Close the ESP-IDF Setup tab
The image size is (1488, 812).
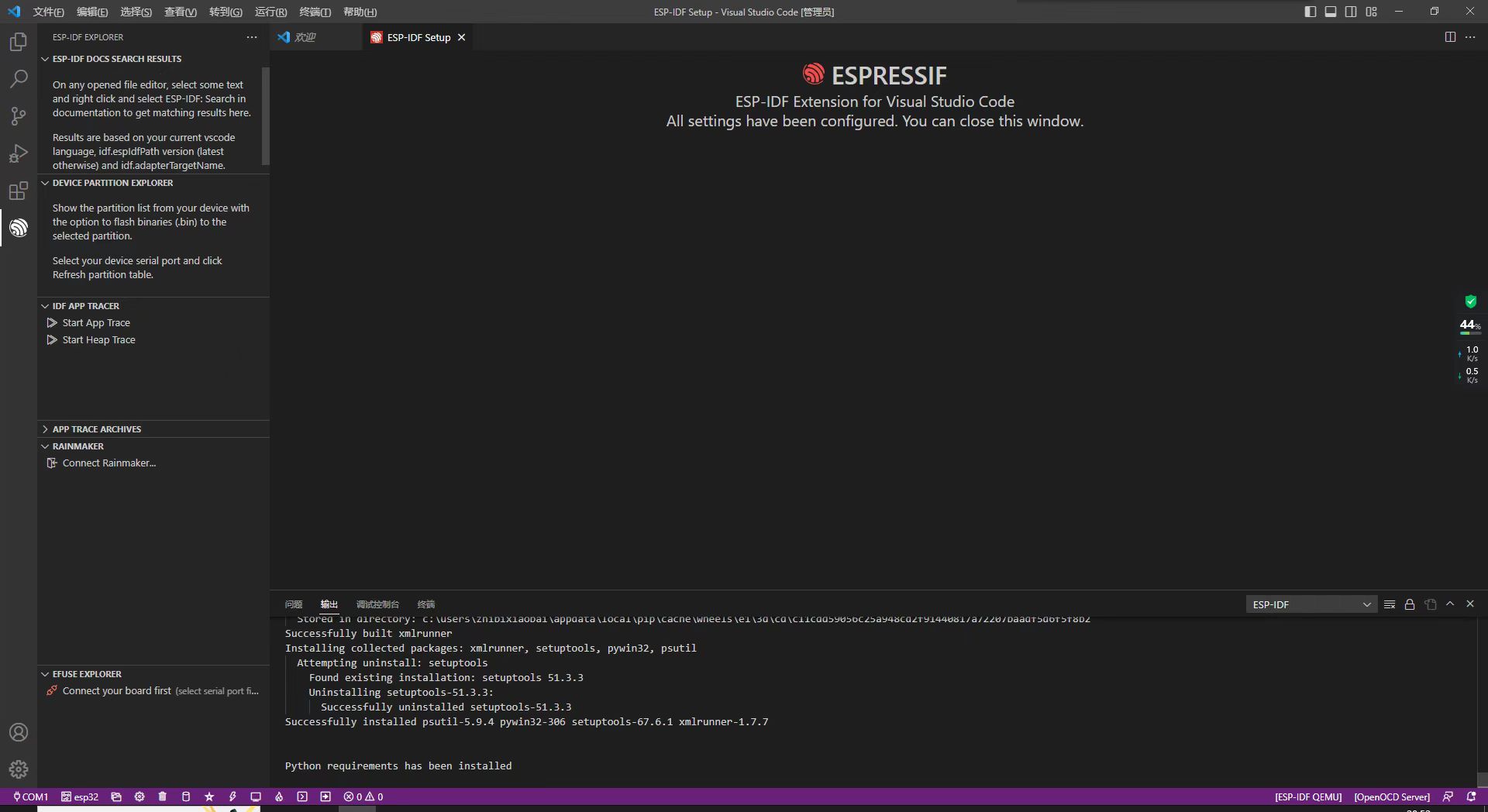click(461, 37)
